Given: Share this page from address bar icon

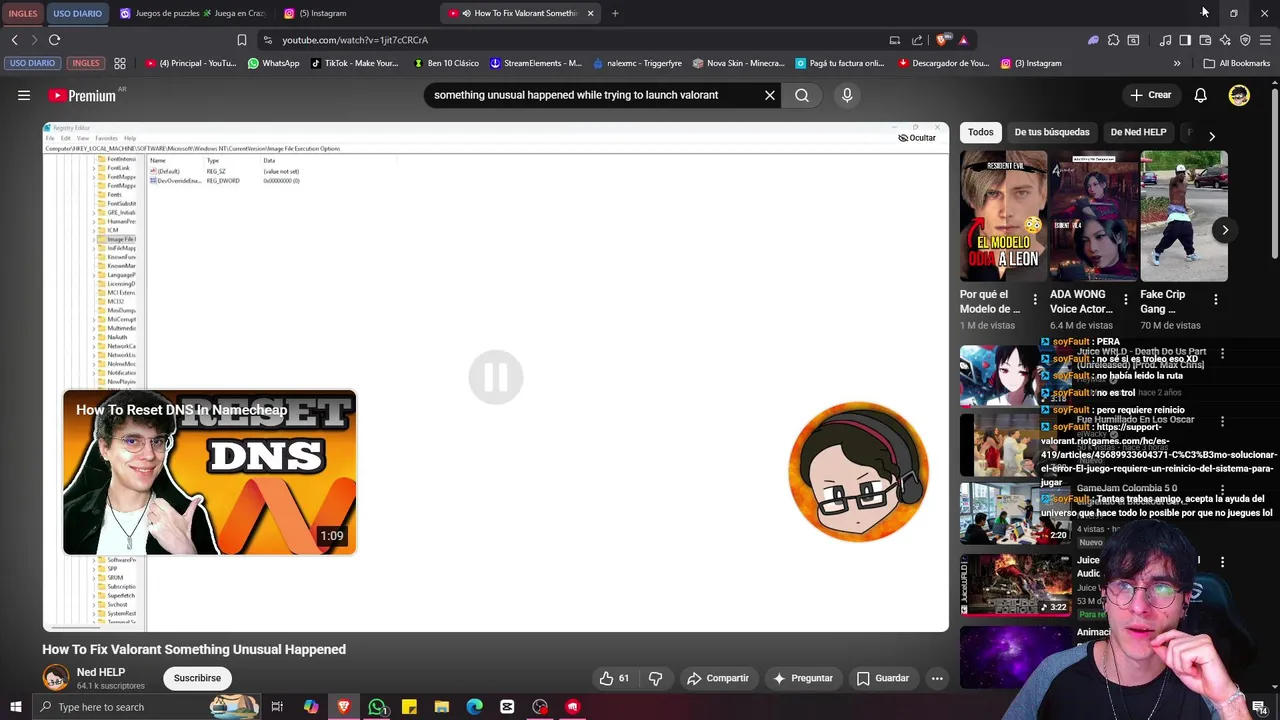Looking at the screenshot, I should (917, 40).
